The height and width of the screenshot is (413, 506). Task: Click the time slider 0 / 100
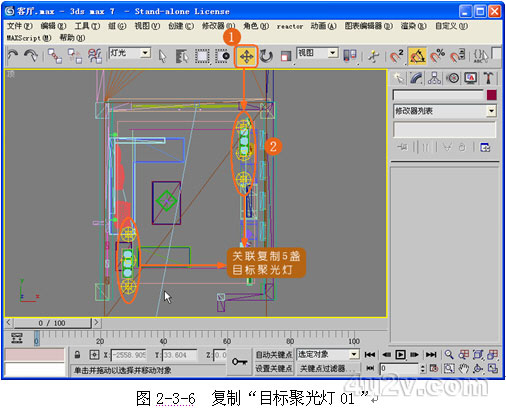52,323
